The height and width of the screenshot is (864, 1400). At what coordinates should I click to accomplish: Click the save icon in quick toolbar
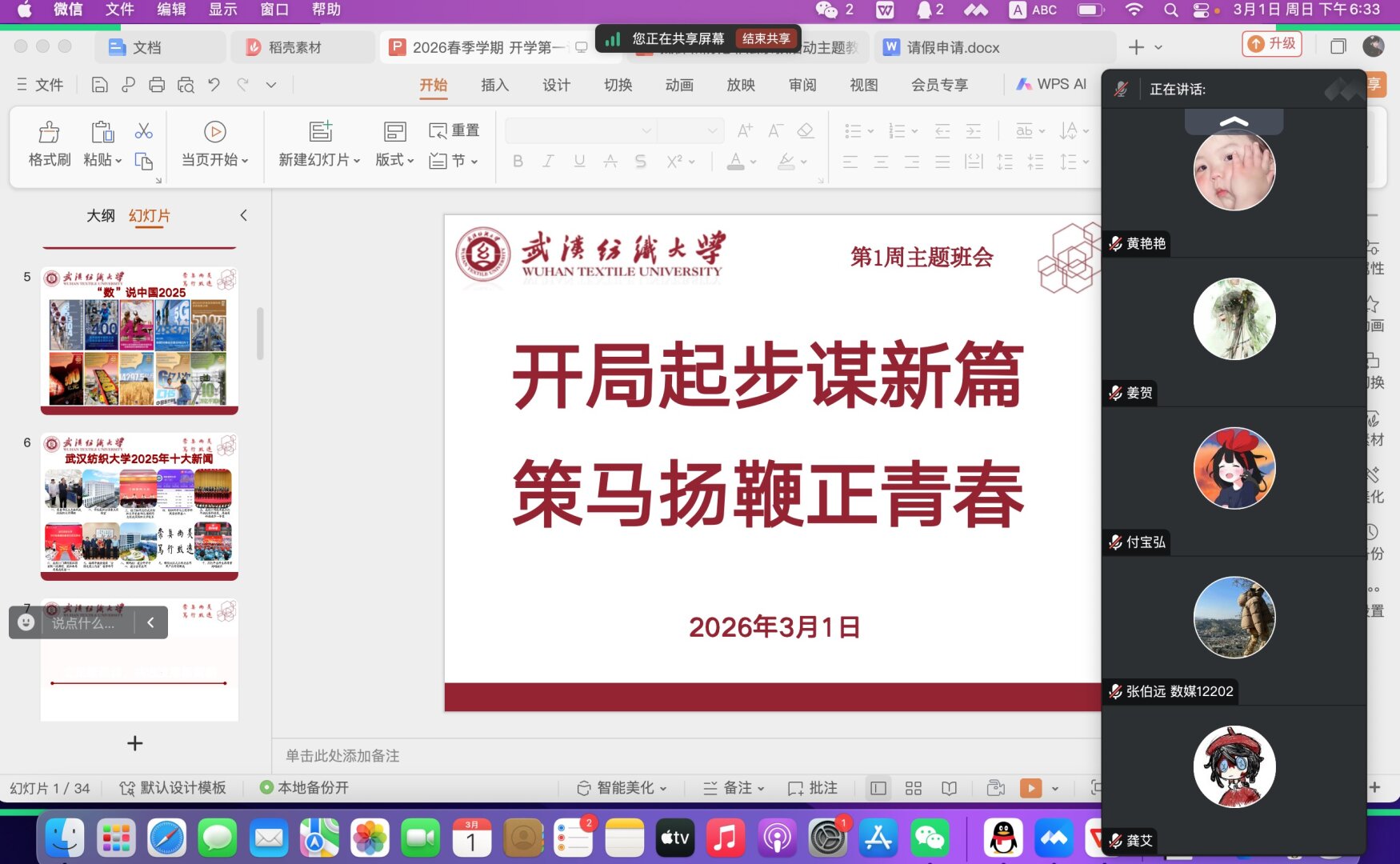[x=99, y=85]
